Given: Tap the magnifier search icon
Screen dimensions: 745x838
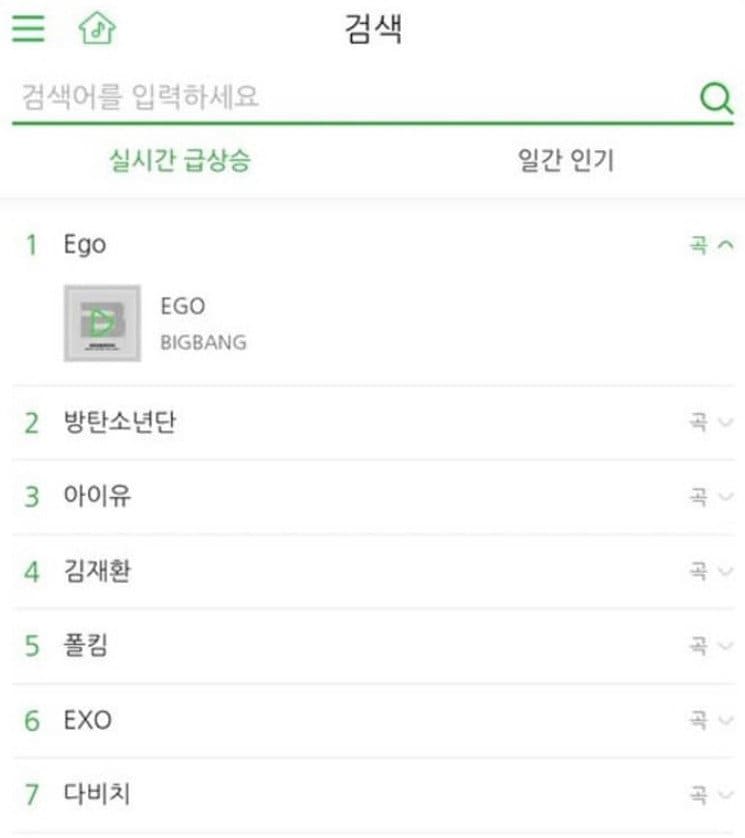Looking at the screenshot, I should click(x=716, y=98).
